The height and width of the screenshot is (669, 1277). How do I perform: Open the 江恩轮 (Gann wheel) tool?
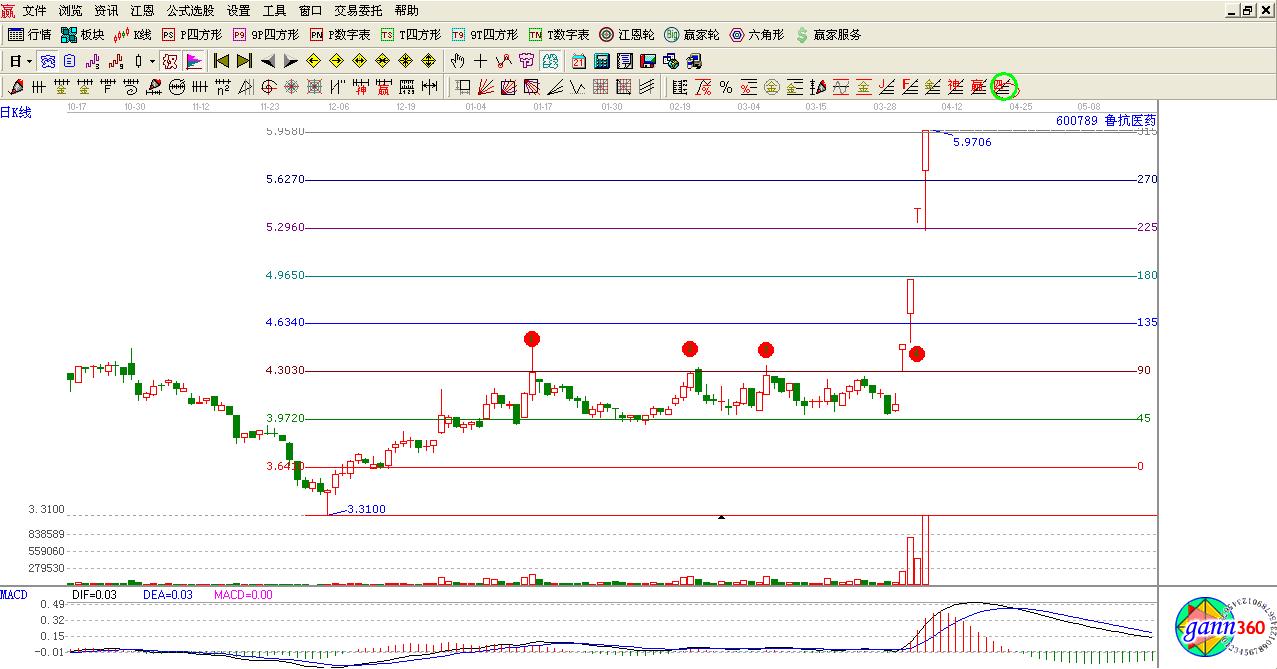pos(627,35)
